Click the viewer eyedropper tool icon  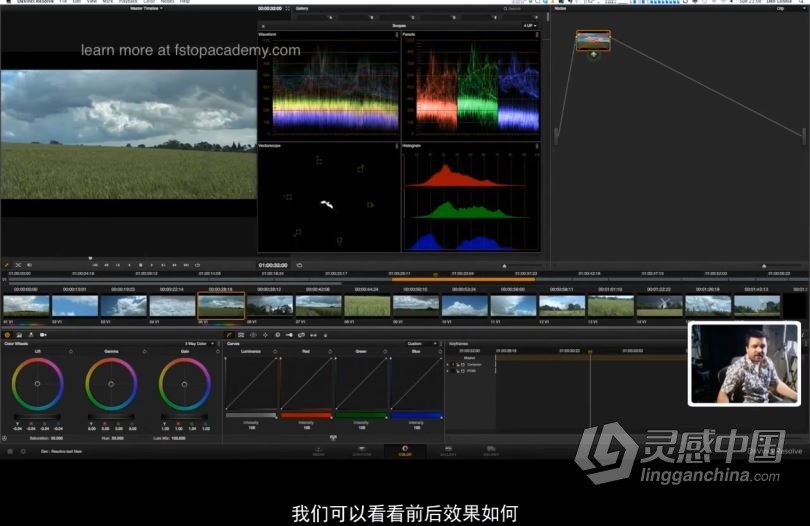pos(7,265)
